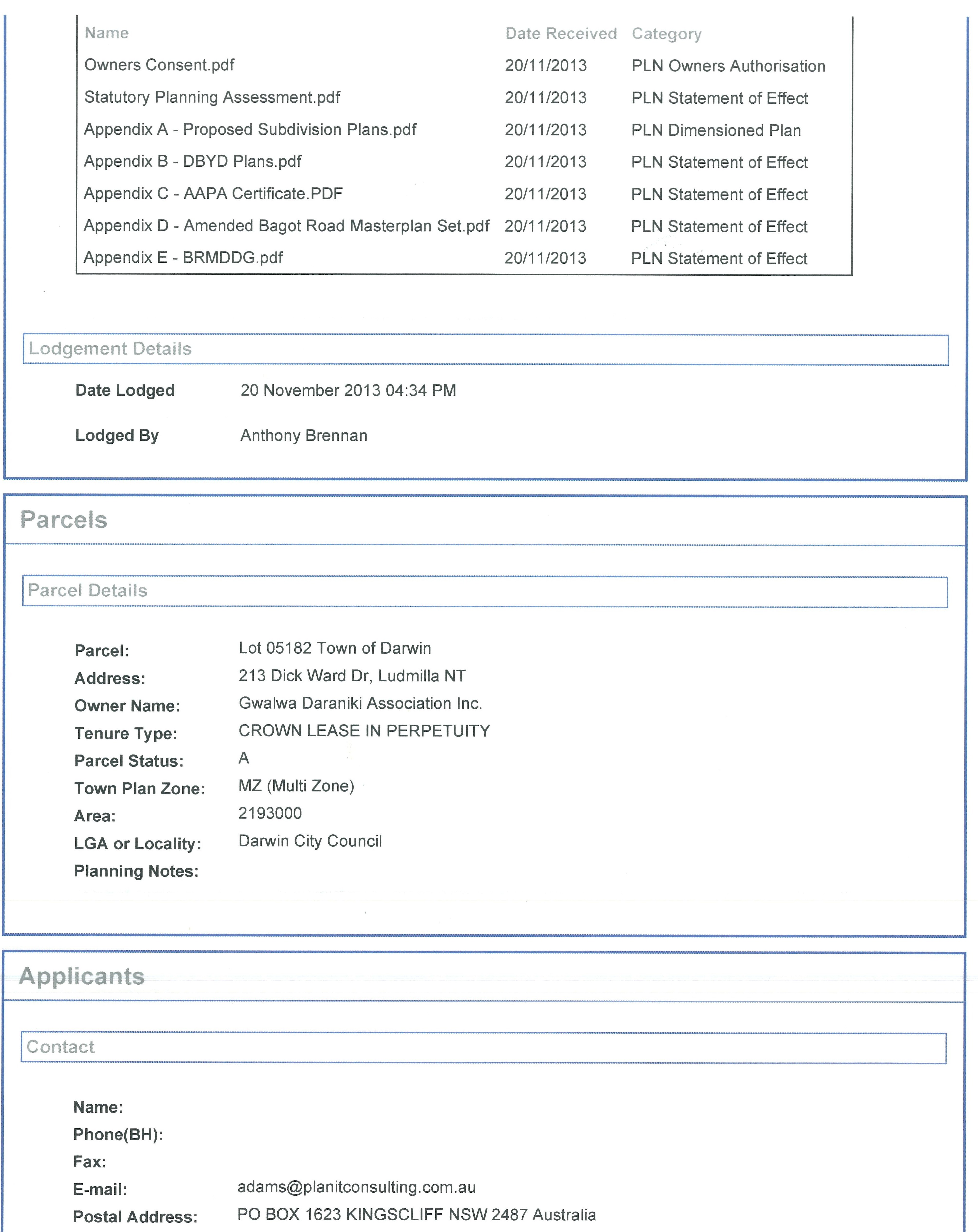Select the Planning Notes label
The height and width of the screenshot is (1232, 978).
tap(136, 872)
